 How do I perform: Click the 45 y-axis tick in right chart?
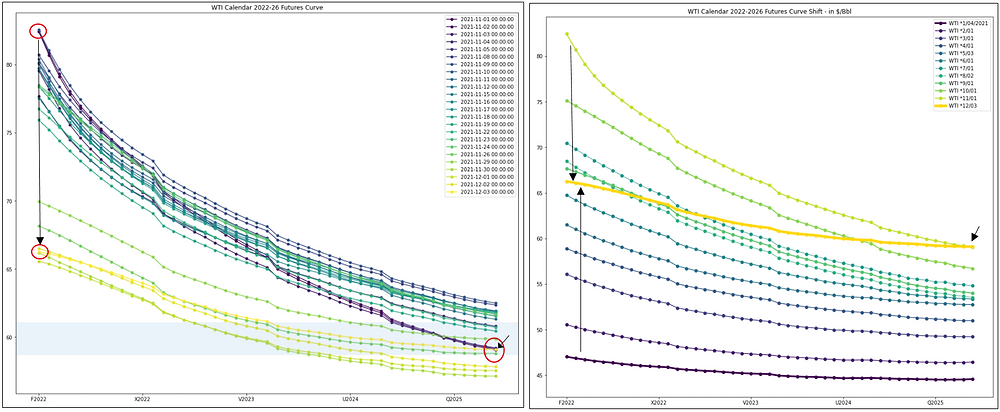(x=540, y=376)
